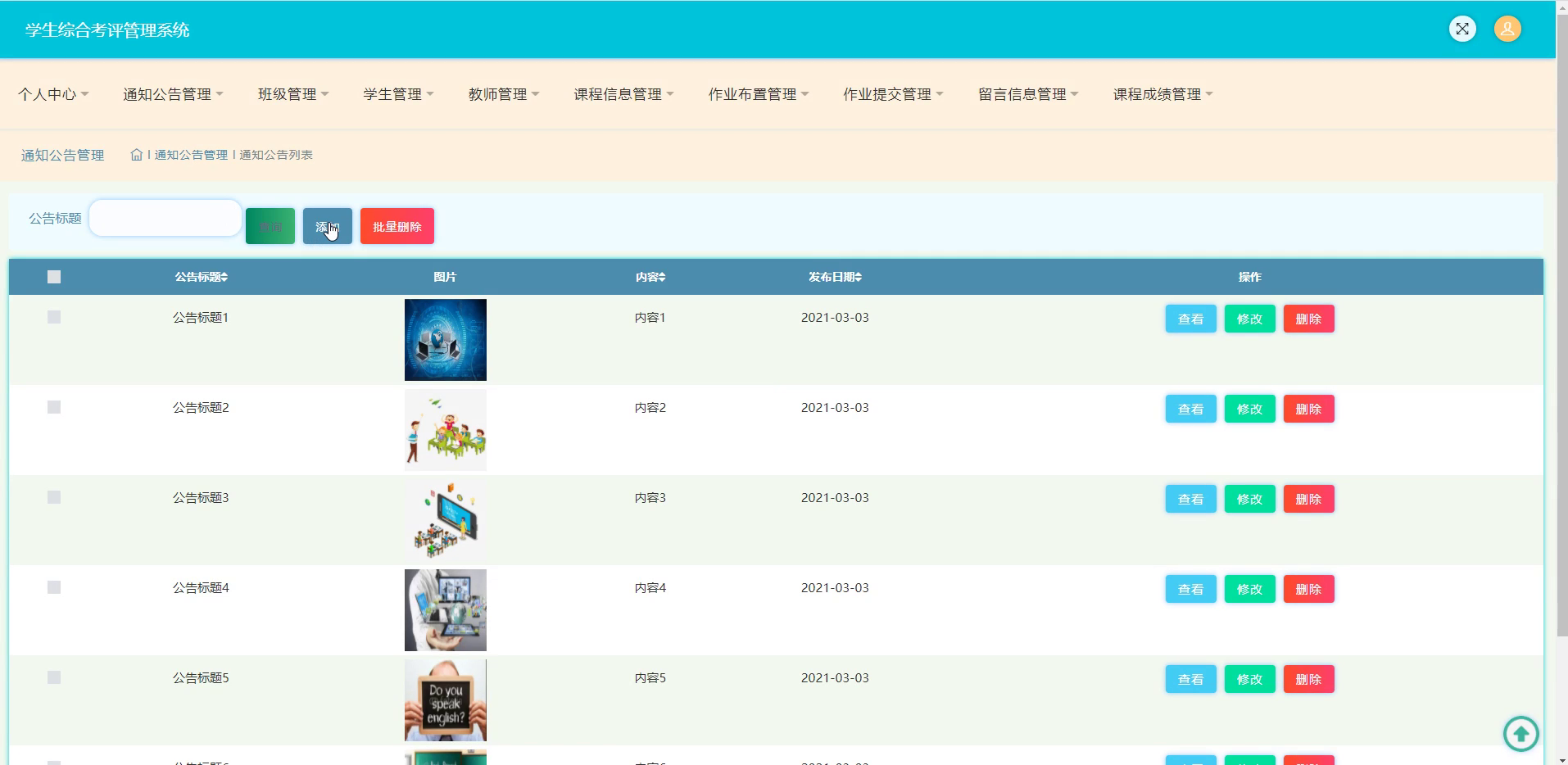This screenshot has width=1568, height=765.
Task: Click the home icon in breadcrumb
Action: [x=137, y=155]
